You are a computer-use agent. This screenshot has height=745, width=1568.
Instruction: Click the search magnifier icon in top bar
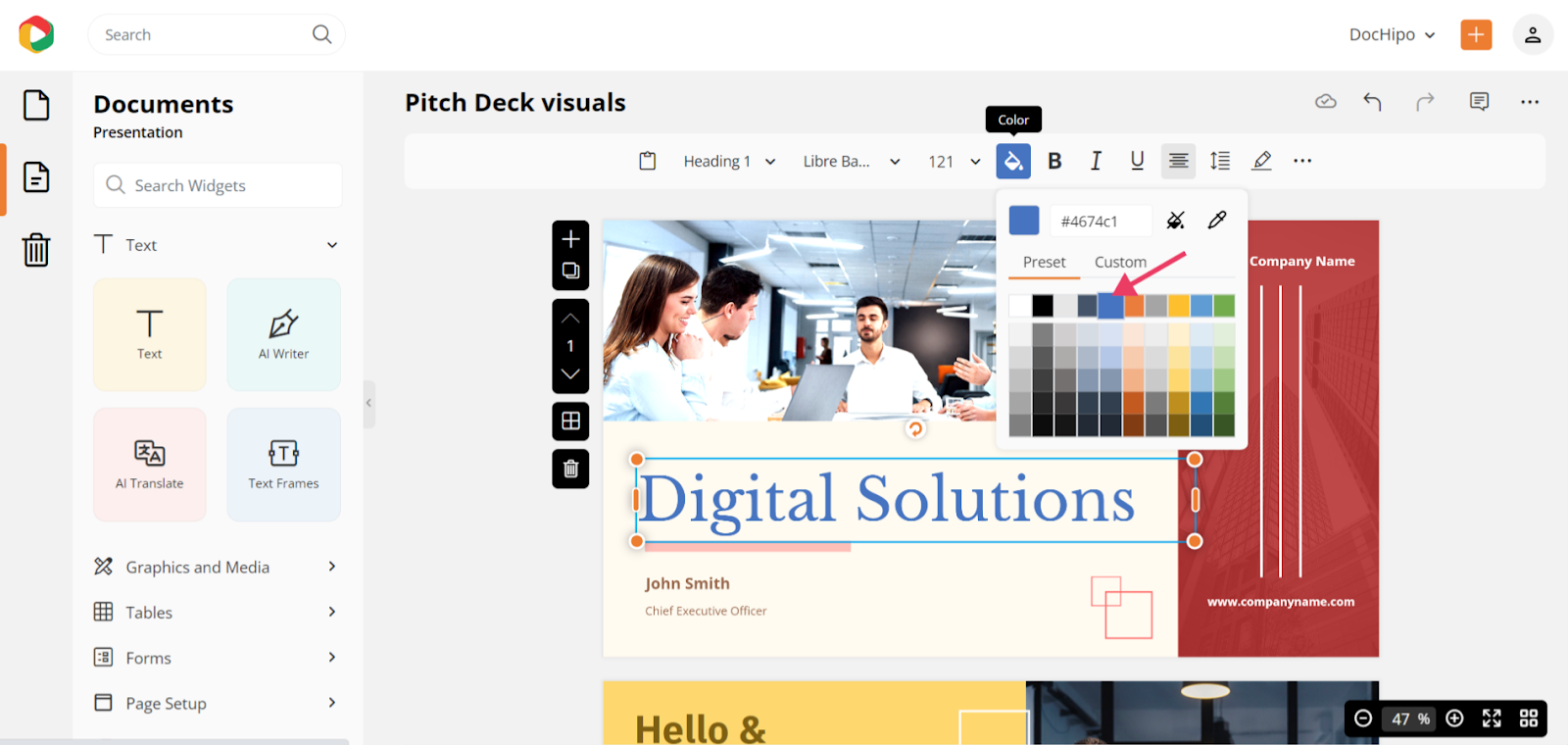click(321, 34)
